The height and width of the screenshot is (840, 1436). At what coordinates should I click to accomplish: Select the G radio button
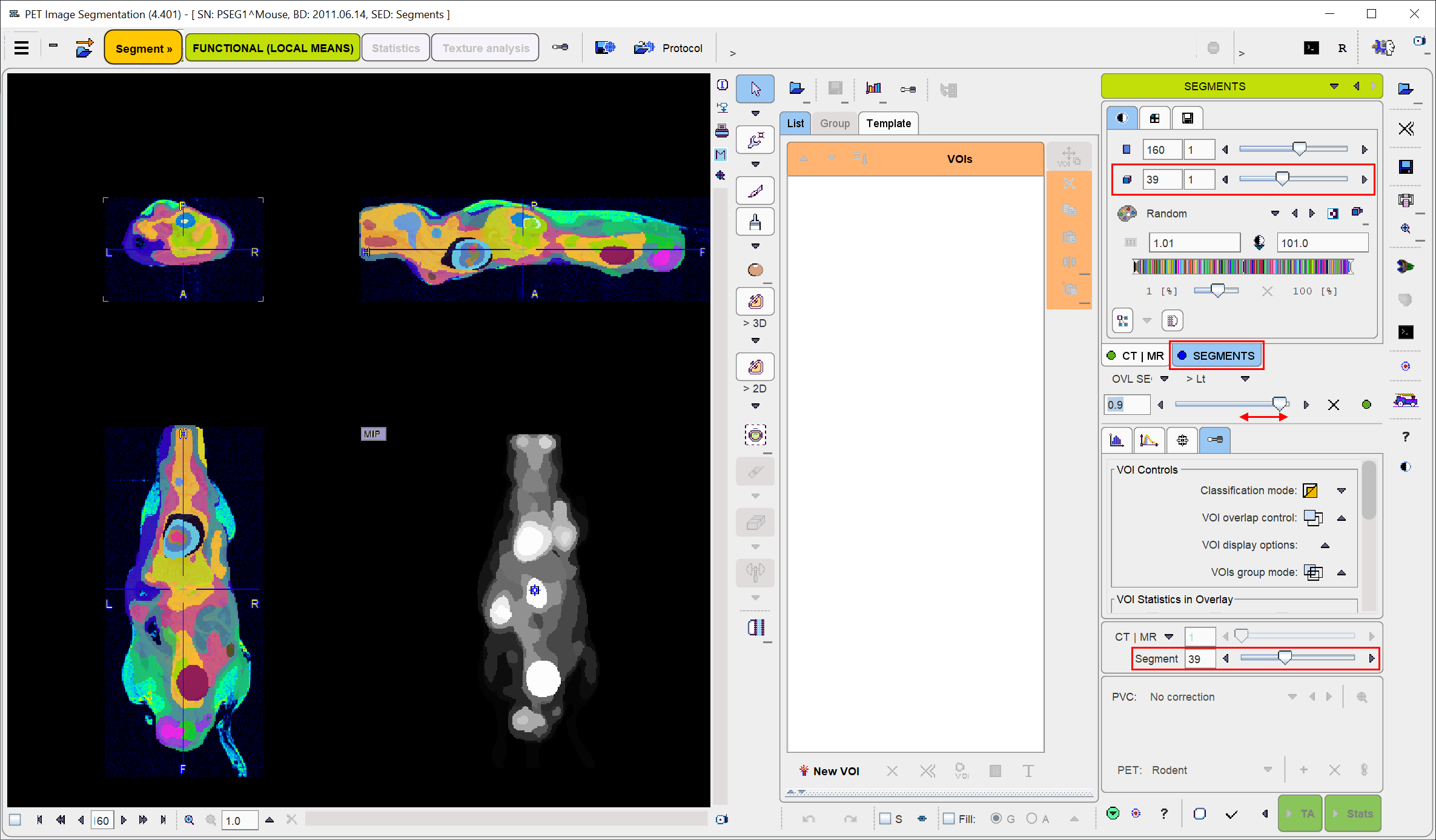pos(996,819)
